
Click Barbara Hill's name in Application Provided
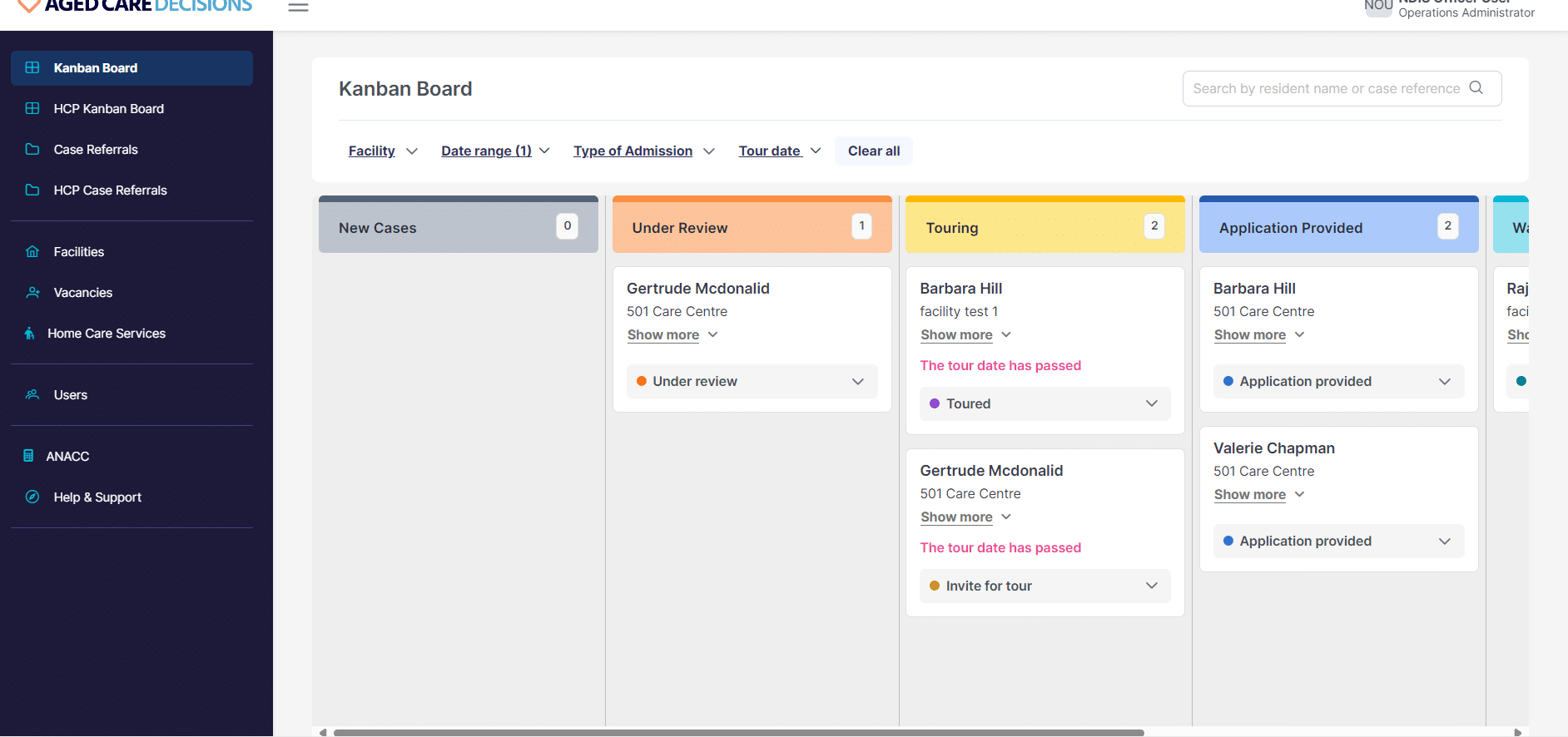tap(1254, 288)
